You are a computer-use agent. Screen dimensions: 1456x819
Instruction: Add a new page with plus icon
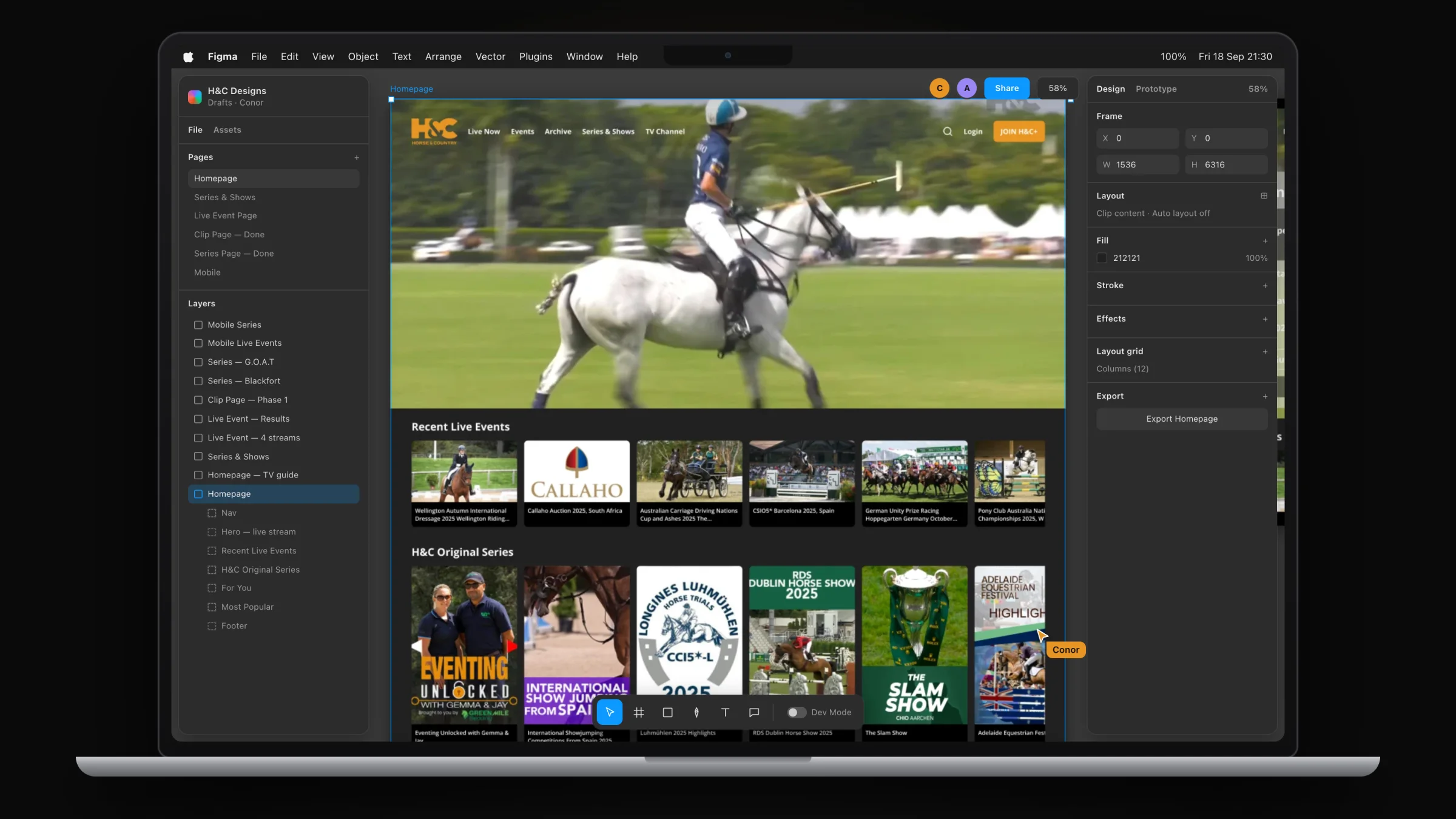pyautogui.click(x=357, y=158)
